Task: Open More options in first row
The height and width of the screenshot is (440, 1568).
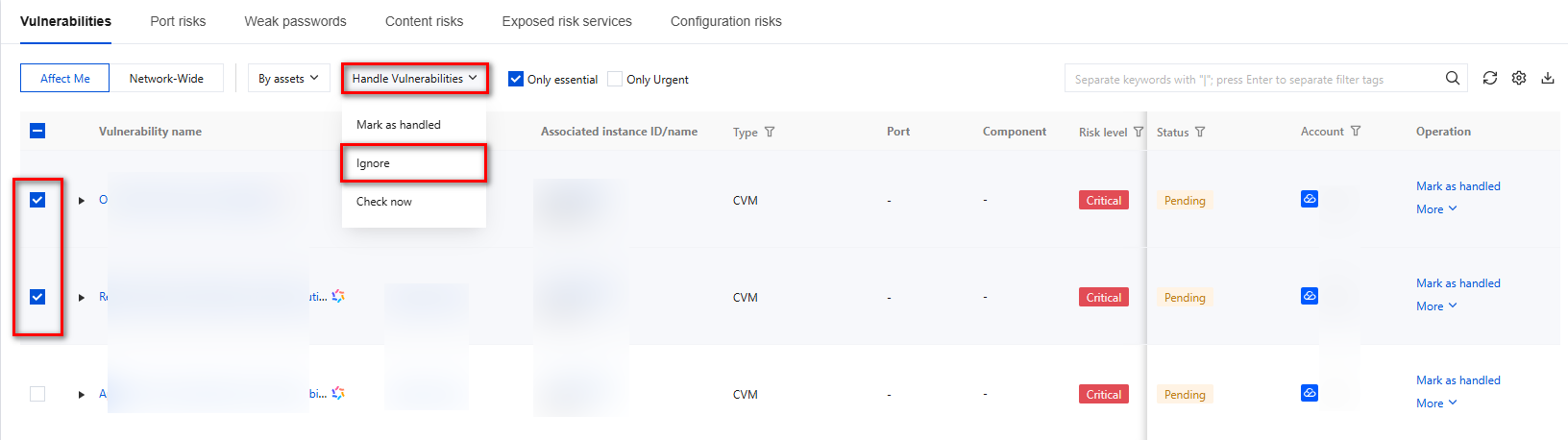Action: [1436, 209]
